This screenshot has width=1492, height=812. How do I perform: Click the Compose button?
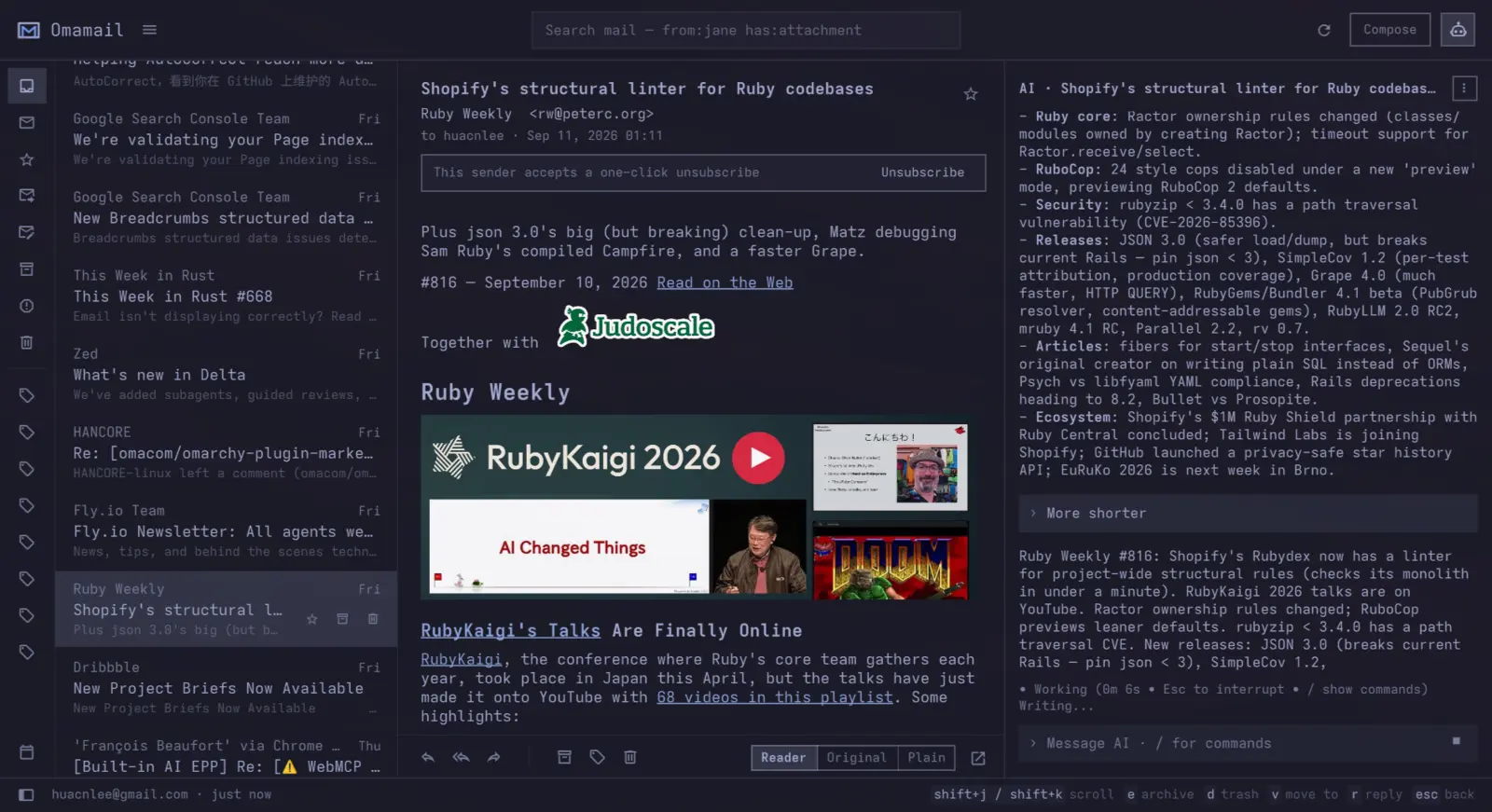point(1389,30)
